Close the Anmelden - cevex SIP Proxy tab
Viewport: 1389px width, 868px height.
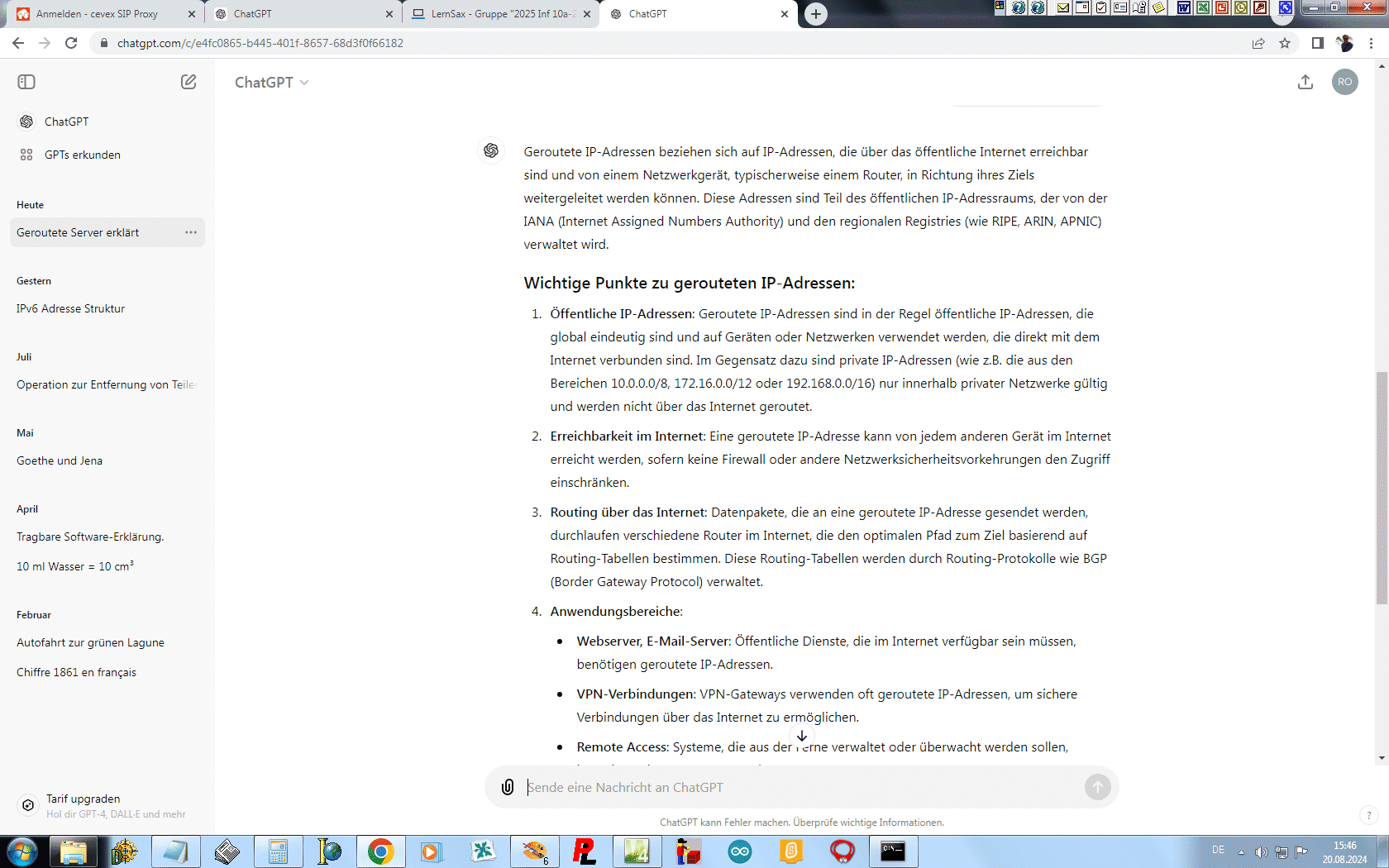[192, 14]
